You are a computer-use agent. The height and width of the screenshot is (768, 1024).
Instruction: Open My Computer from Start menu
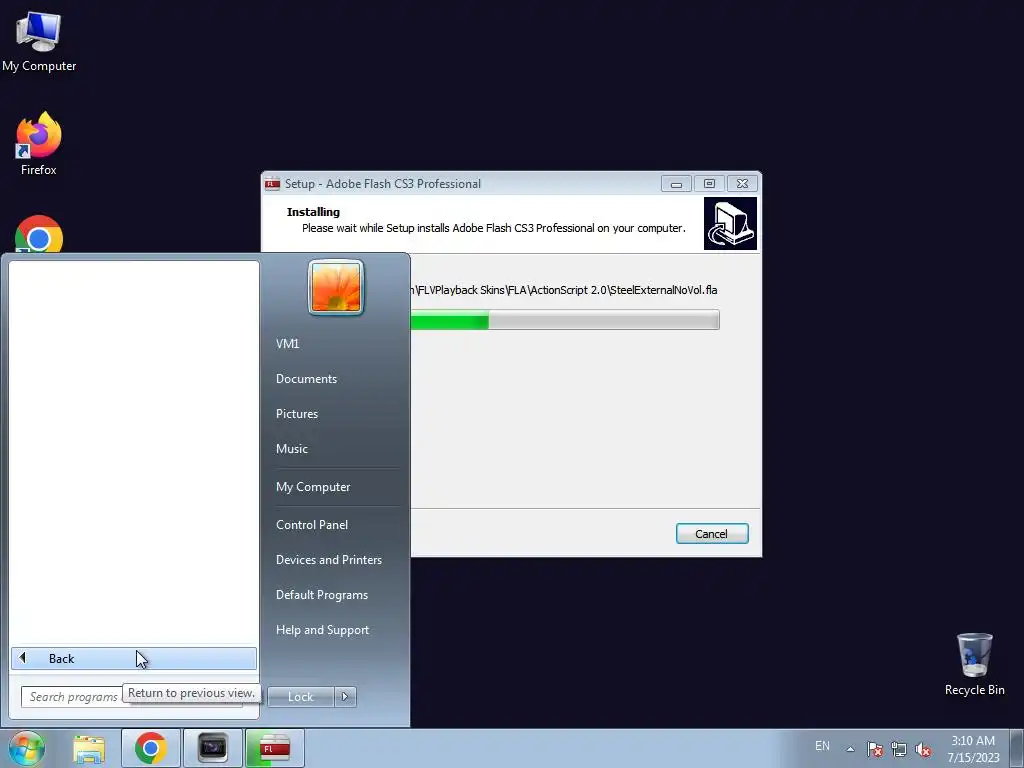313,487
